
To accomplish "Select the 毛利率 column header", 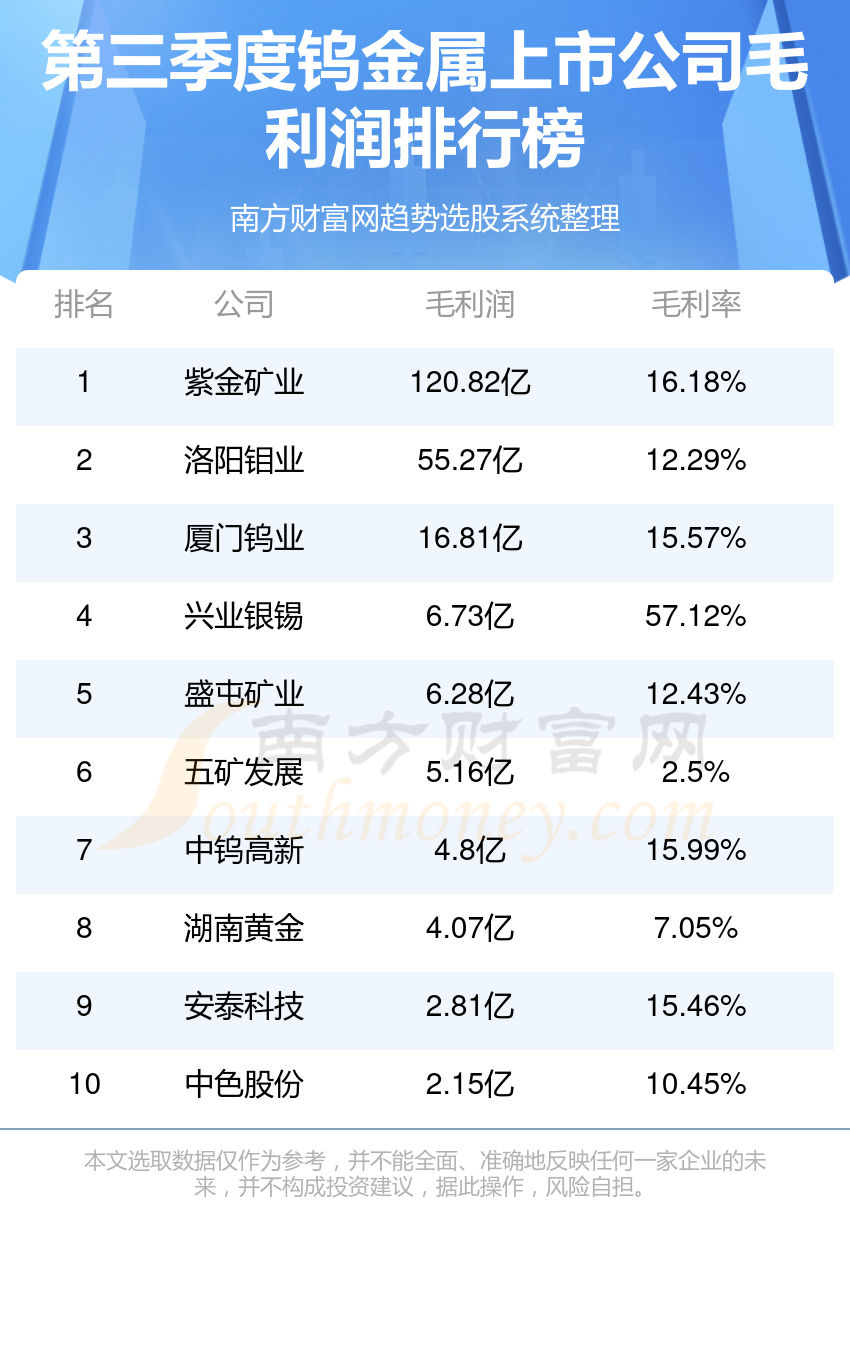I will 696,304.
